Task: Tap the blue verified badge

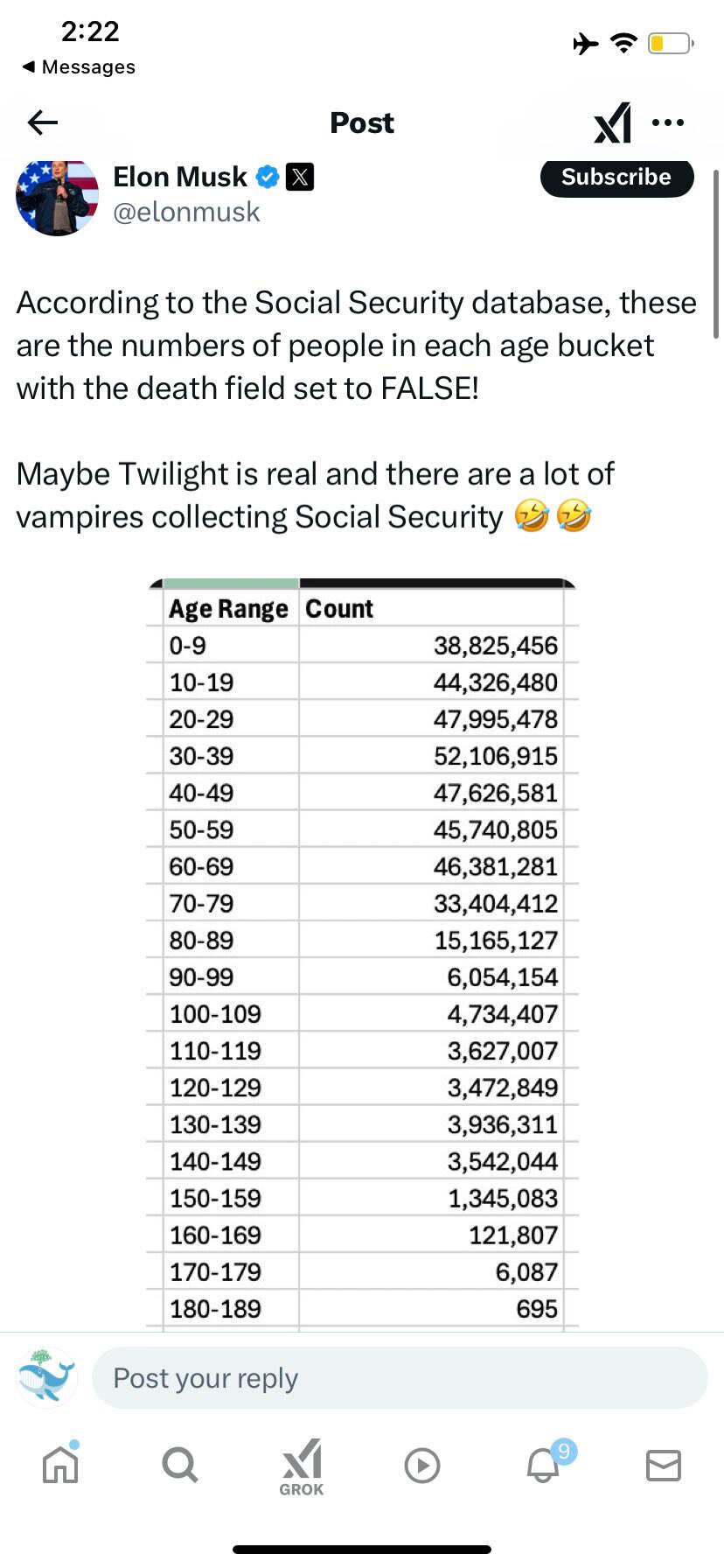Action: pyautogui.click(x=267, y=177)
